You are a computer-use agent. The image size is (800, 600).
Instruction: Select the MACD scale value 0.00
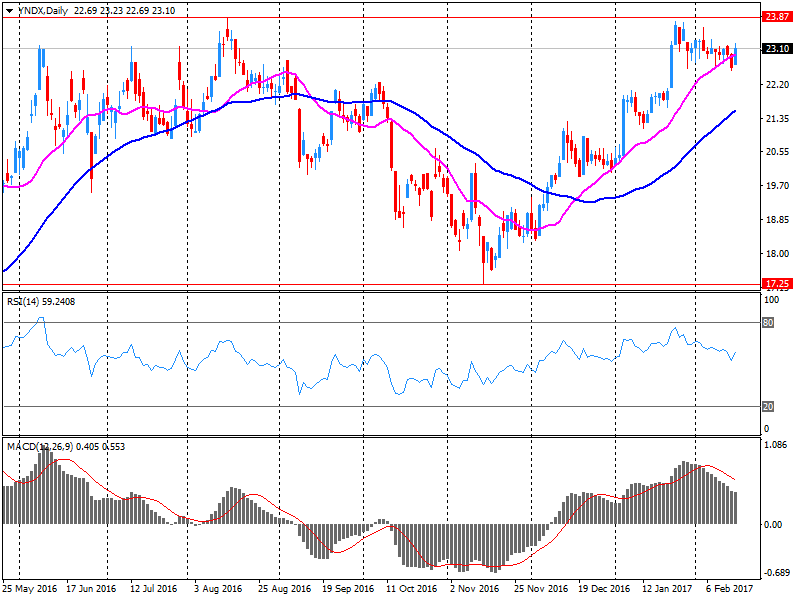[773, 524]
